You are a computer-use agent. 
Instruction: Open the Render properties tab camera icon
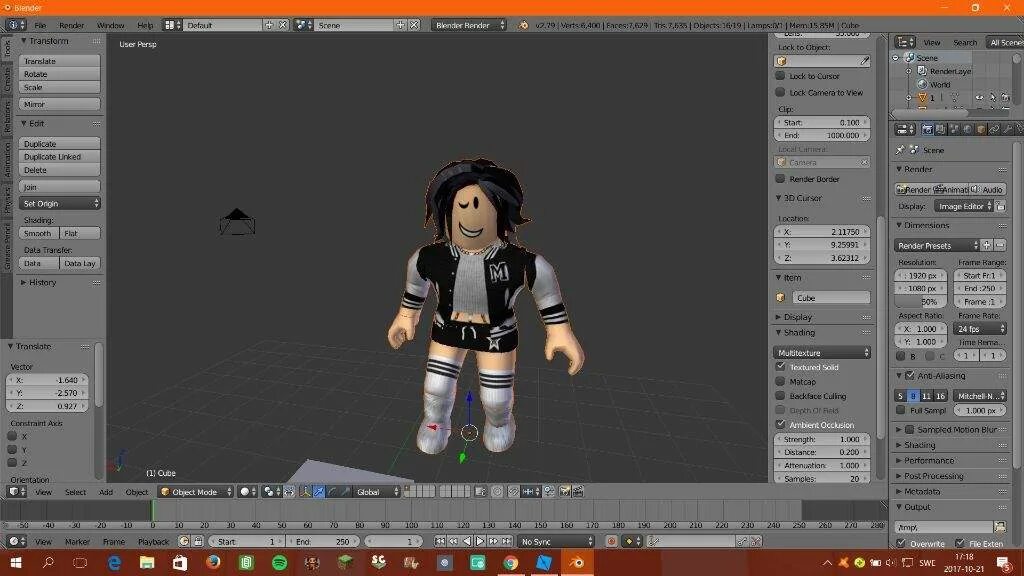coord(927,129)
